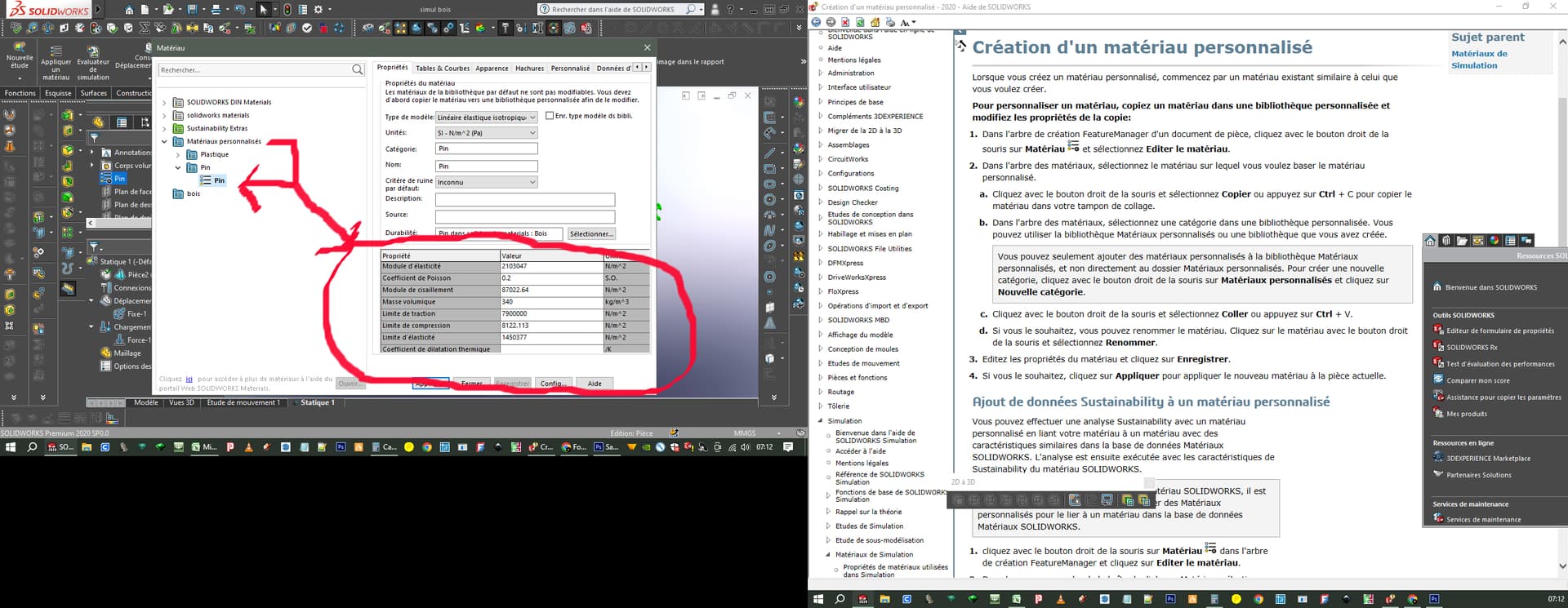Click Evaluateur de simulation ribbon command
Viewport: 1568px width, 608px height.
pos(93,62)
